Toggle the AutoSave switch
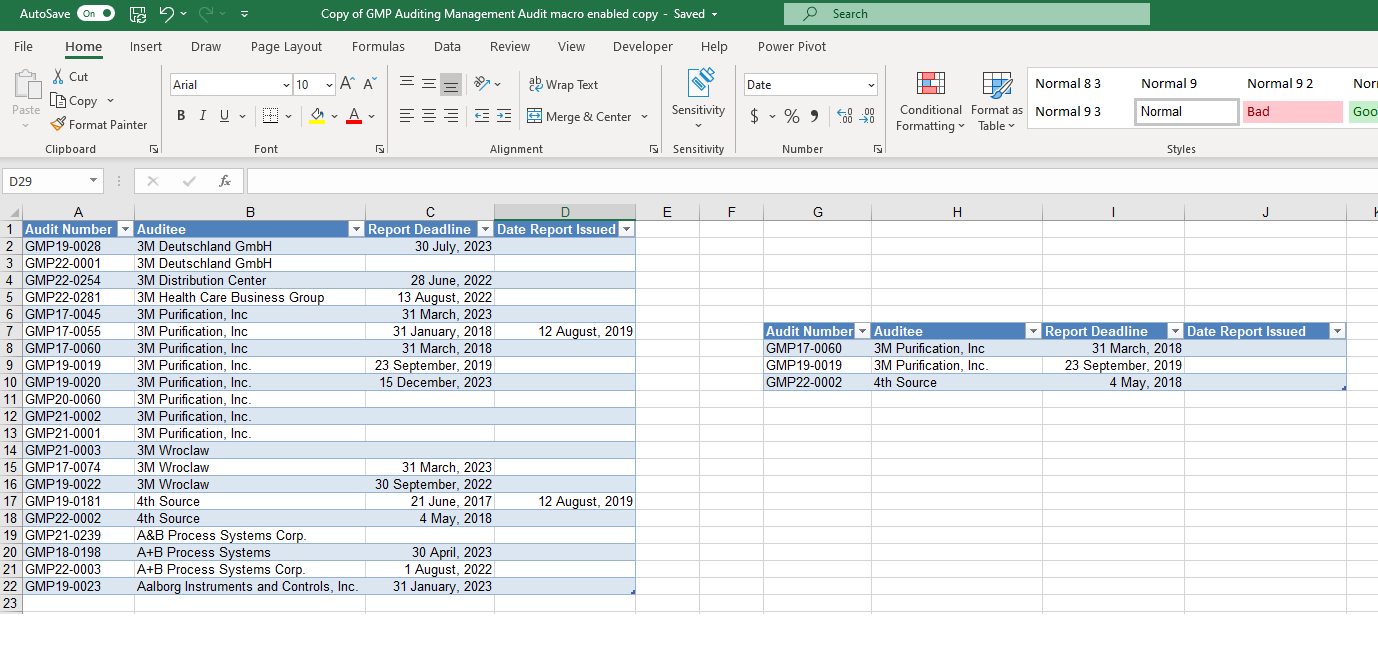1378x648 pixels. point(96,14)
